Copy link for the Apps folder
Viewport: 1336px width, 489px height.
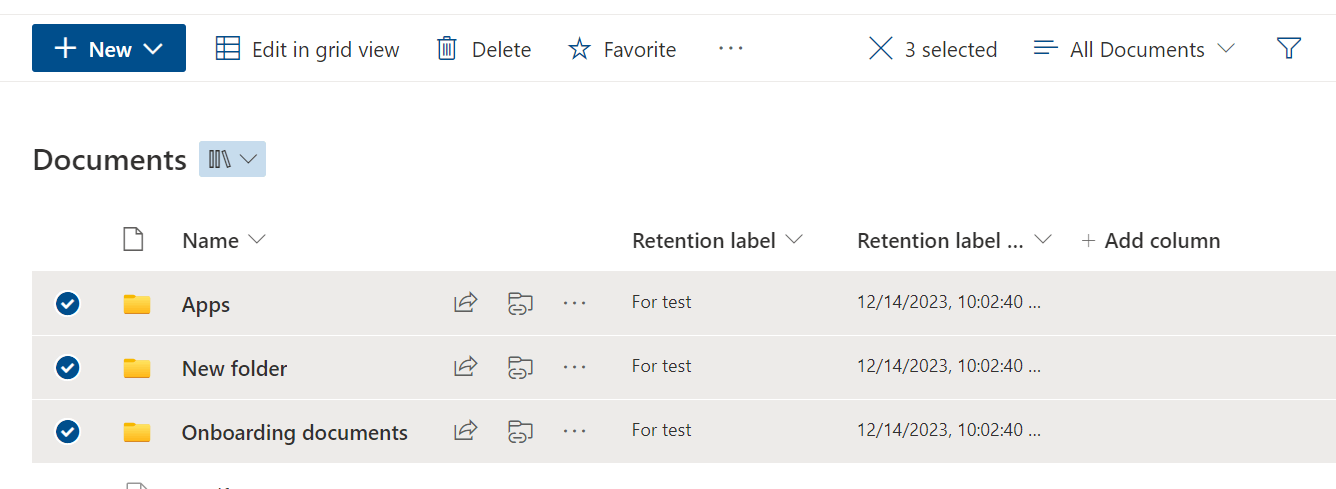[519, 304]
